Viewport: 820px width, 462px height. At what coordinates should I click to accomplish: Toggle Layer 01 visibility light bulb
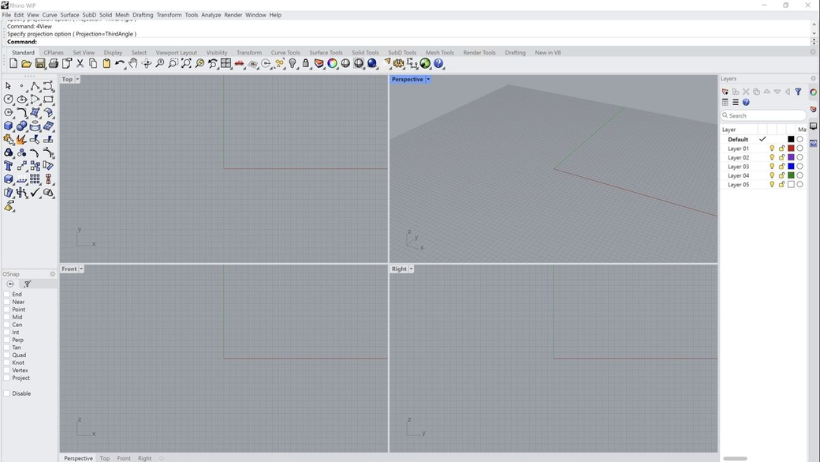(772, 149)
